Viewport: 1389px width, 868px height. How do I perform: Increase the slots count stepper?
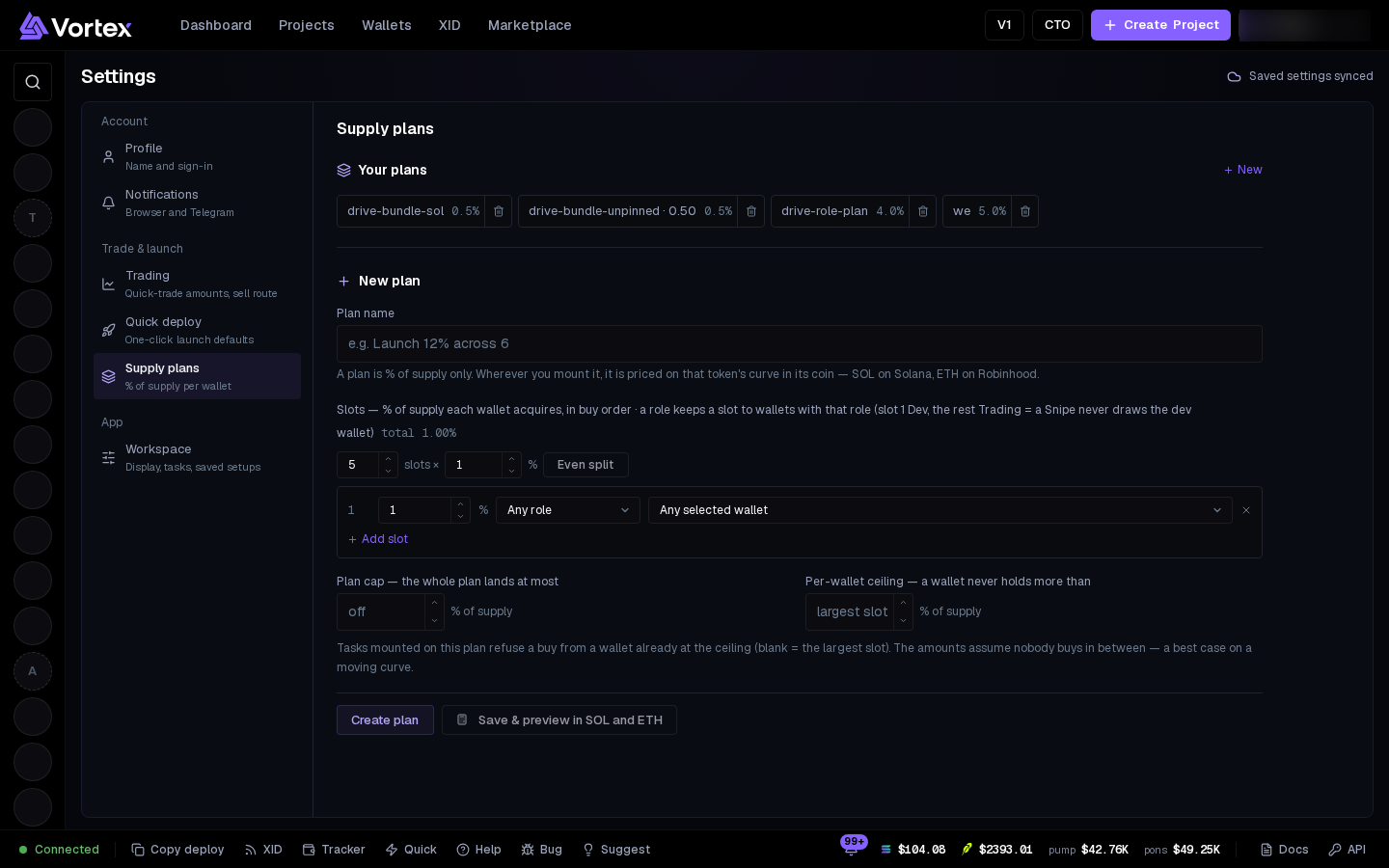(x=389, y=459)
